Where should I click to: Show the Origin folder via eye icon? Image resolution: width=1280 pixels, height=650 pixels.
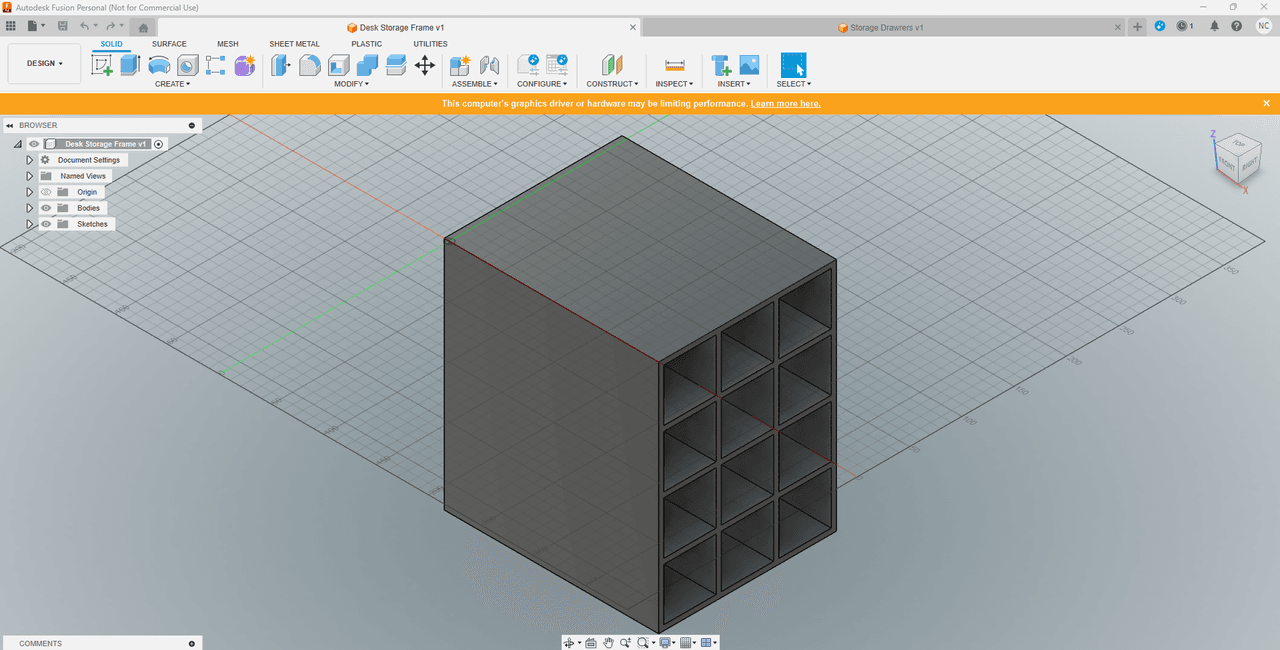(x=46, y=192)
